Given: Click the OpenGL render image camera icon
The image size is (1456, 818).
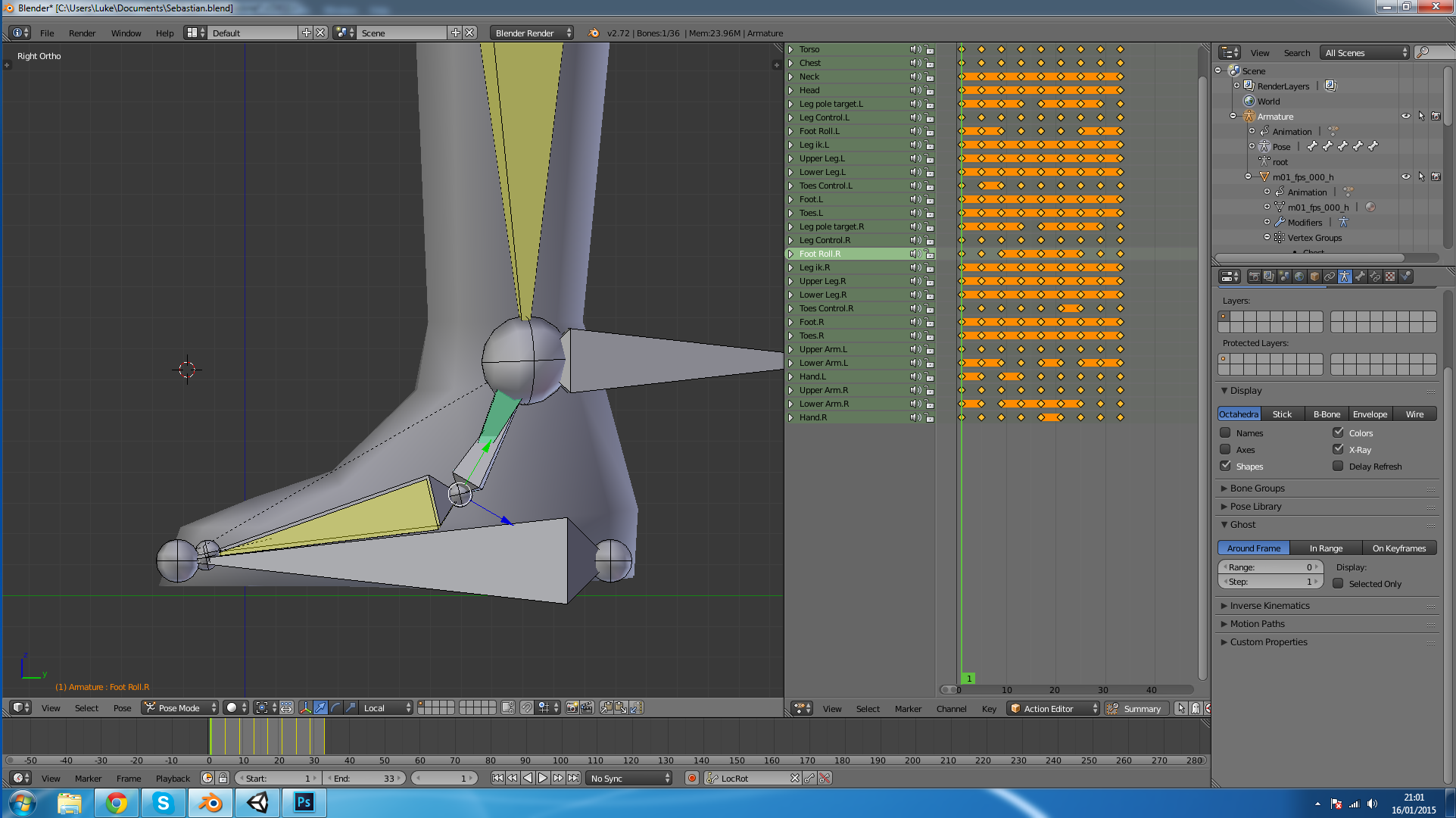Looking at the screenshot, I should pyautogui.click(x=572, y=707).
